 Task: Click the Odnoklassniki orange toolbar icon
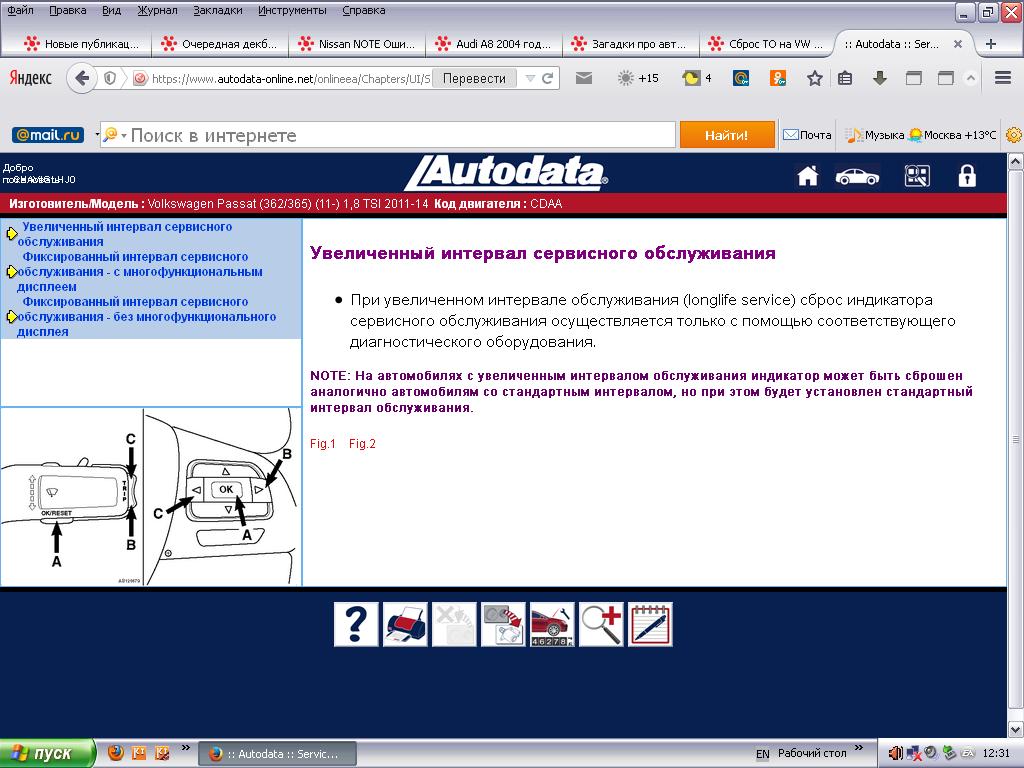(778, 78)
